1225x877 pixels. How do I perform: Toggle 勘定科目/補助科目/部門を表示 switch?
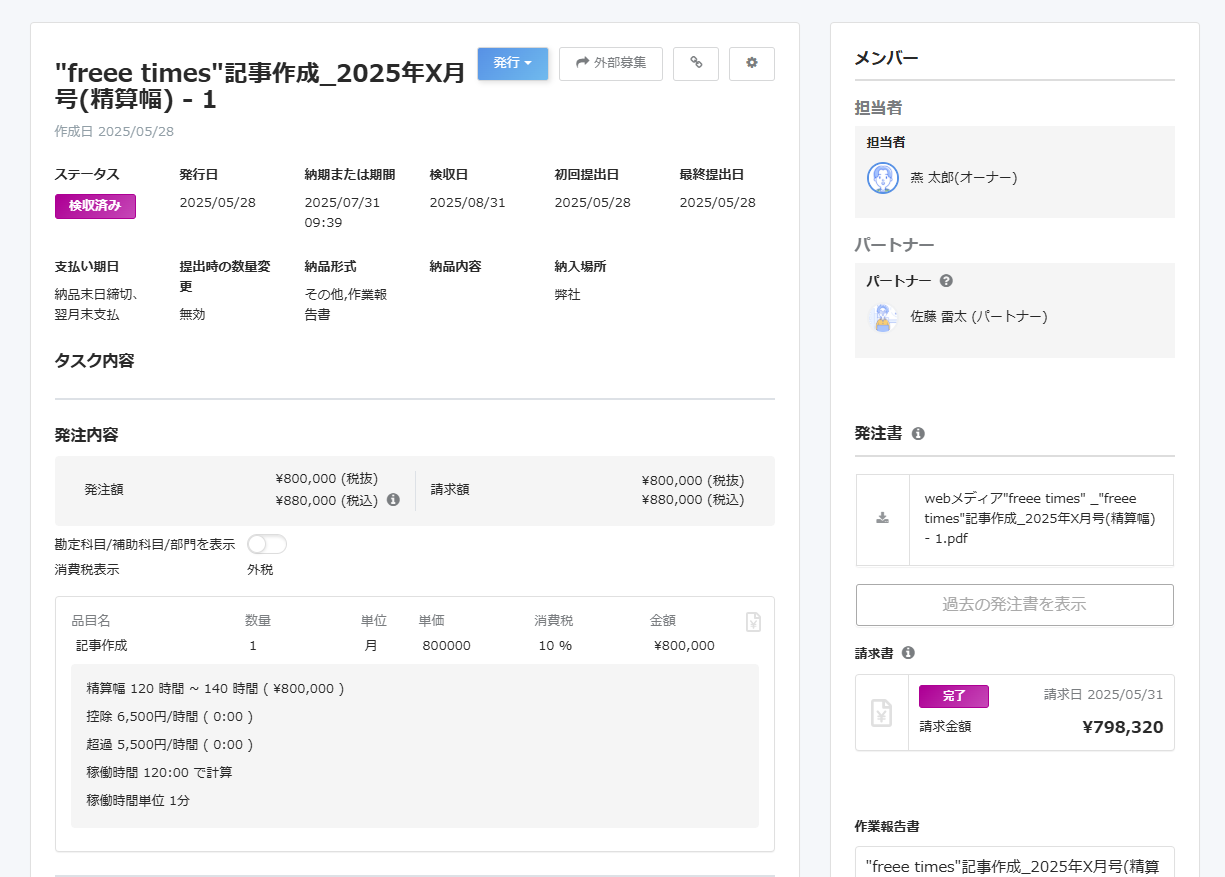click(x=266, y=543)
